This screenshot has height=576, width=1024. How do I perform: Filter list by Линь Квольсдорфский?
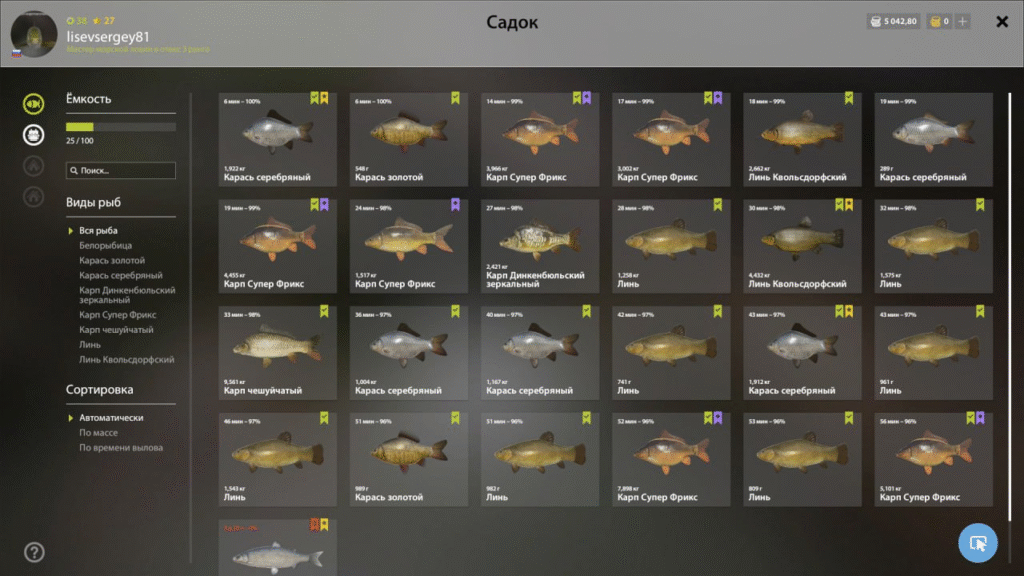(127, 360)
